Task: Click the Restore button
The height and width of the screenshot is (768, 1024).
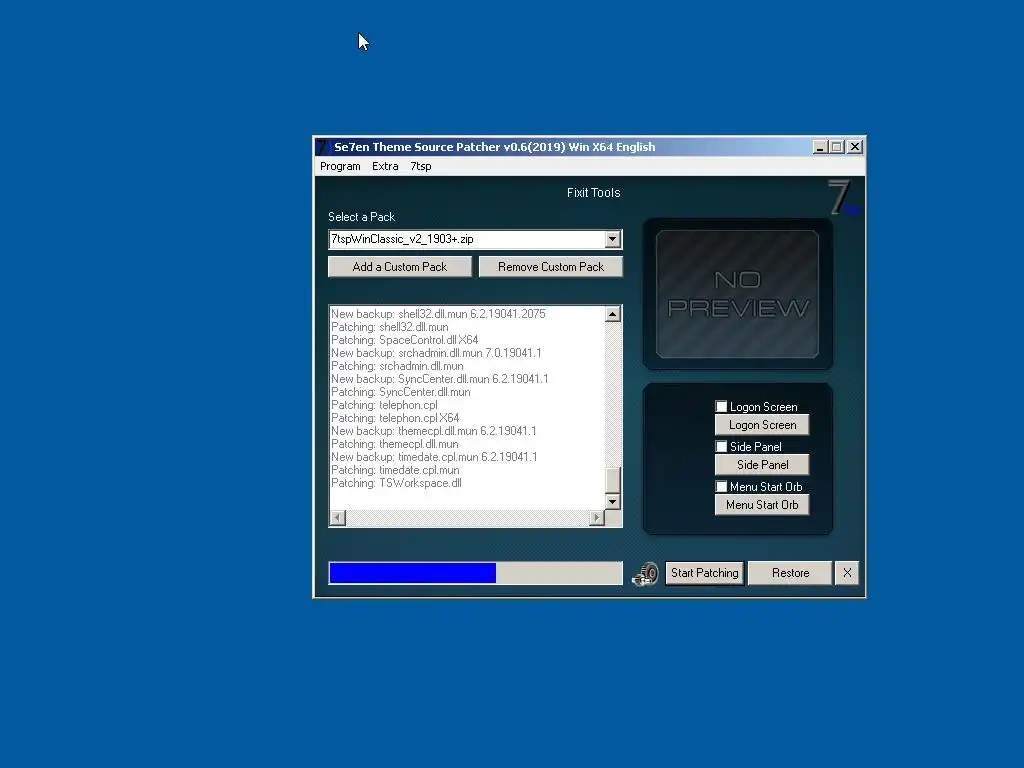Action: 790,573
